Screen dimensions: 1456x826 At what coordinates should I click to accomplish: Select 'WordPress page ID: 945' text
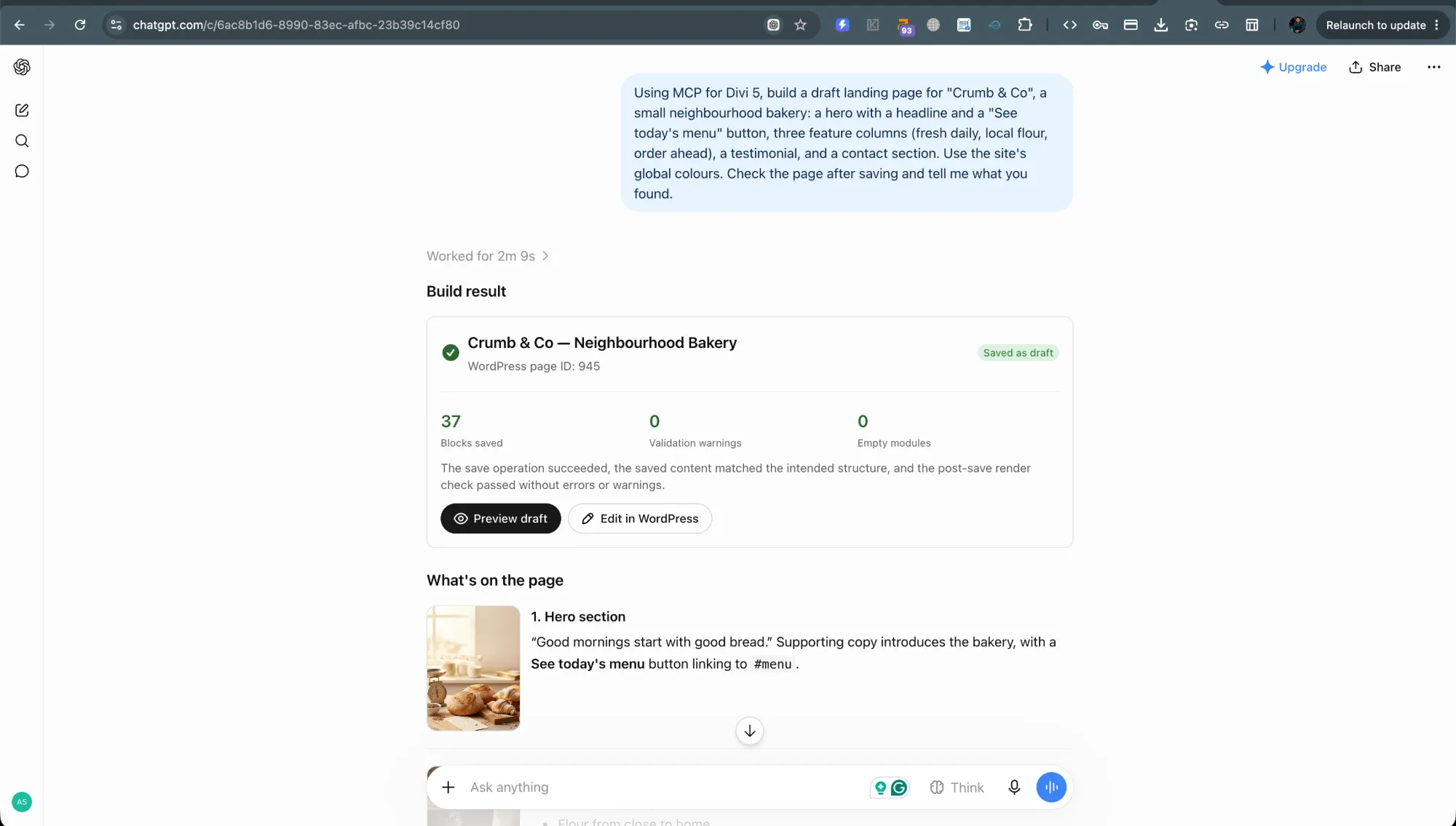tap(534, 366)
